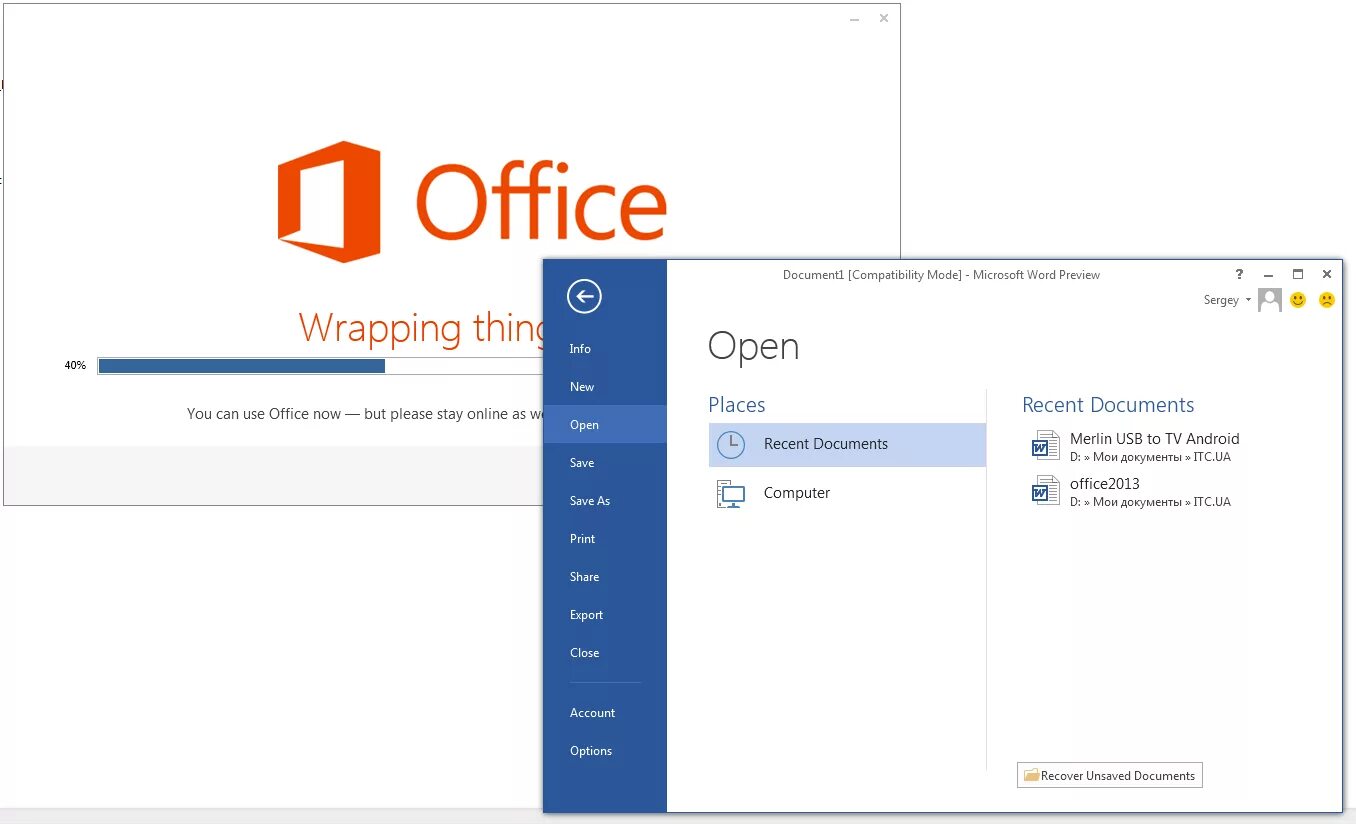Open Word Options
1356x824 pixels.
tap(605, 751)
